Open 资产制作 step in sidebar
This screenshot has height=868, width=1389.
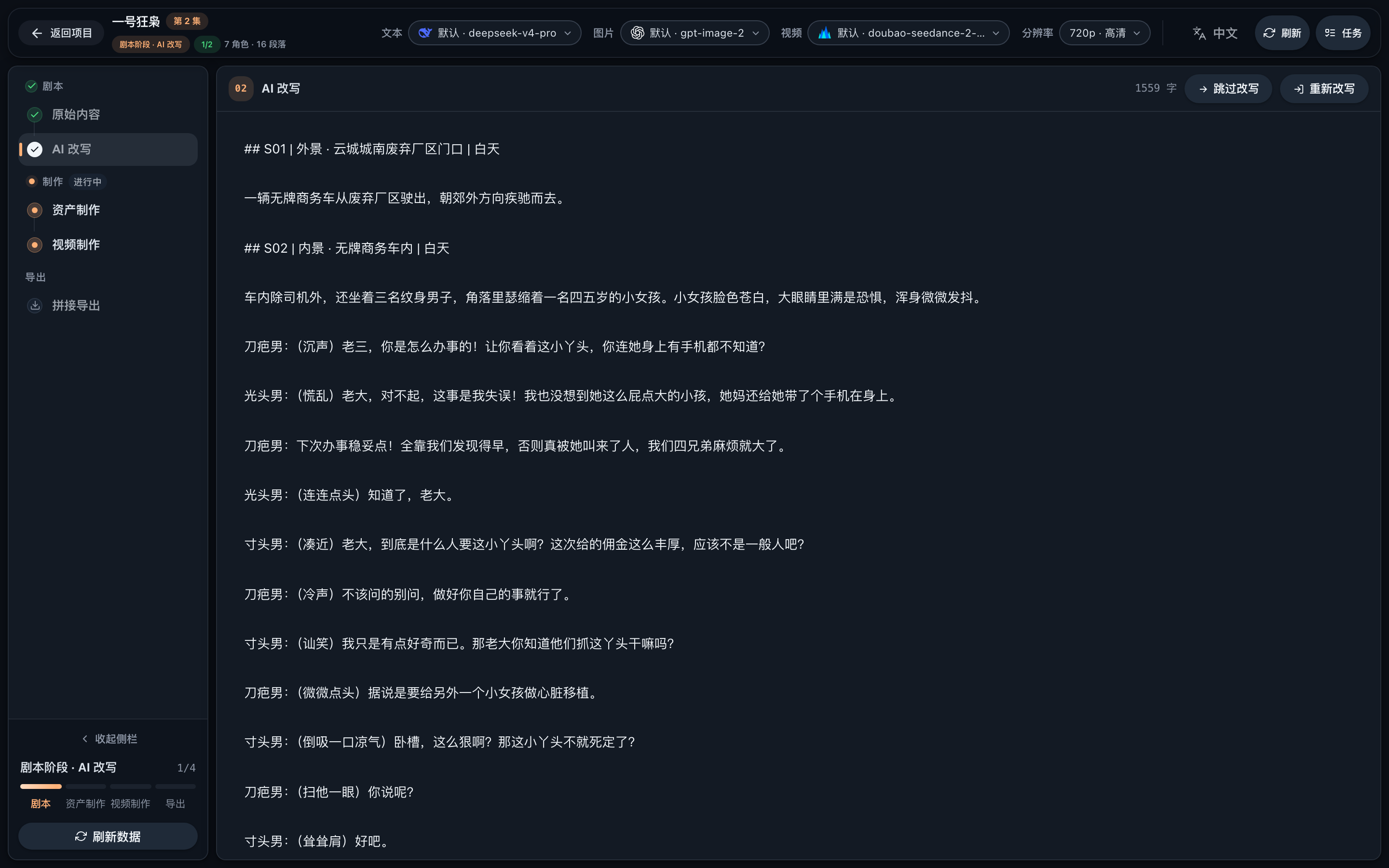(x=108, y=210)
